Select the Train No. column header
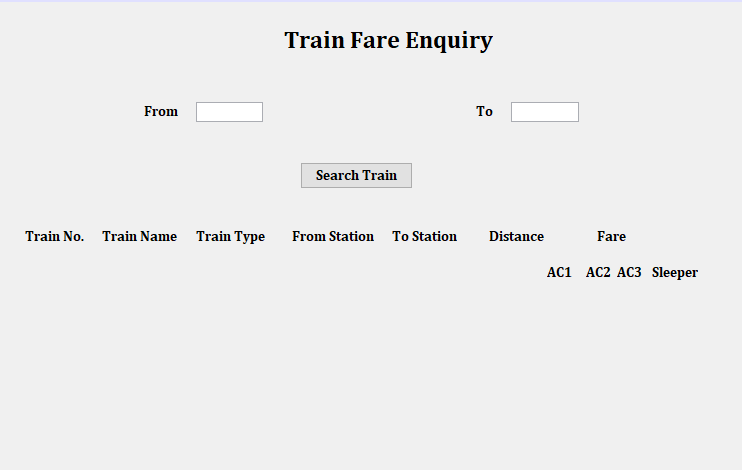742x470 pixels. point(54,237)
